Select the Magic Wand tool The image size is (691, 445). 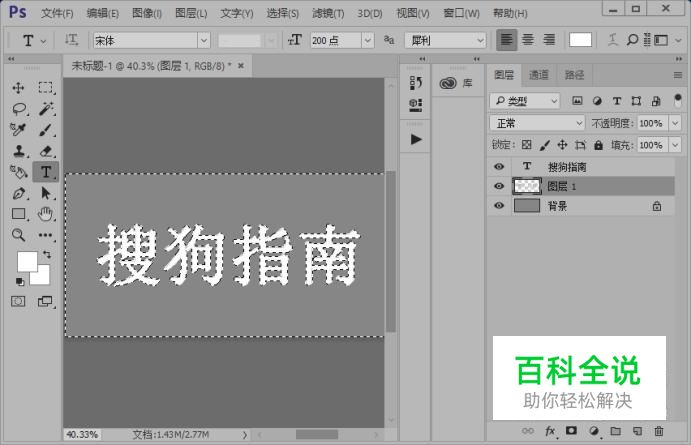[x=46, y=108]
